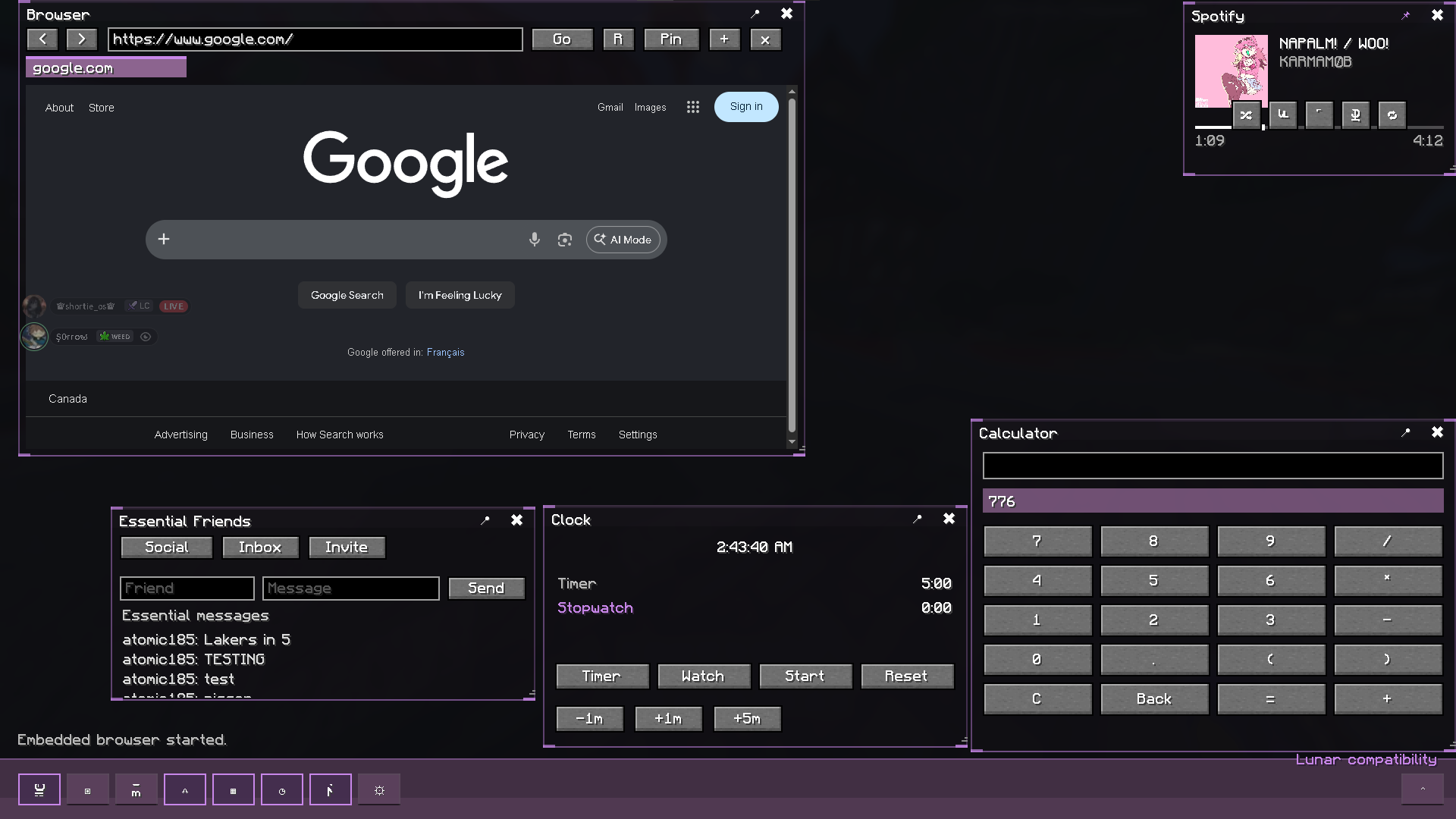Screen dimensions: 1456x819
Task: Clear the Calculator with the C key
Action: 1037,699
